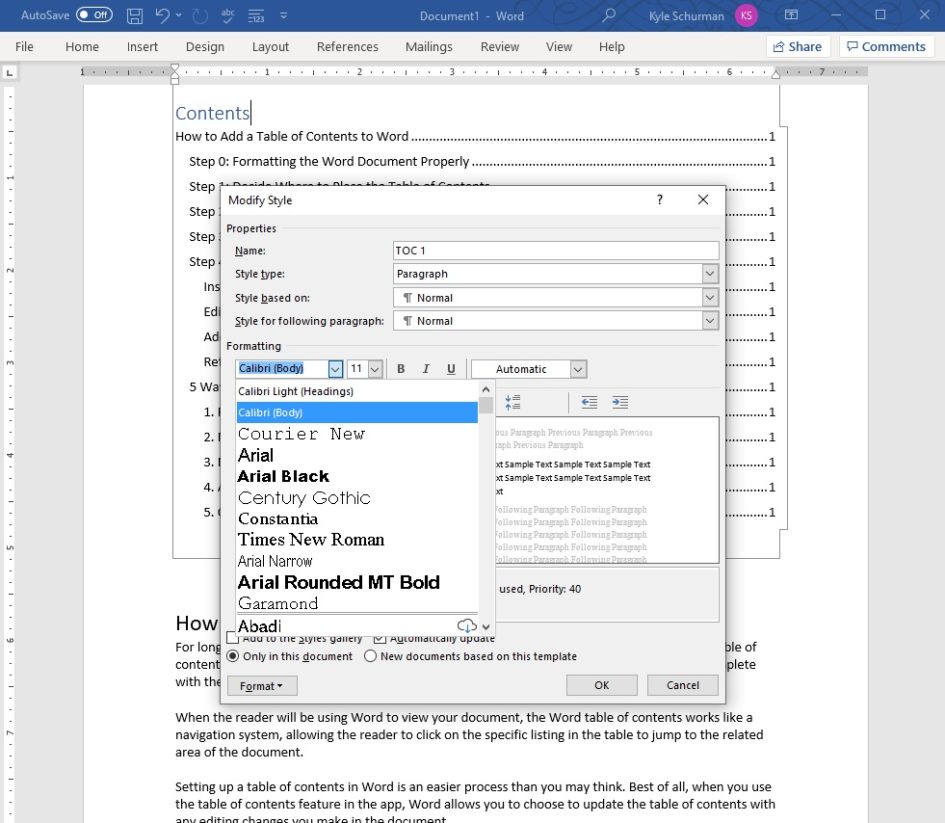Enable the Add to Styles gallery checkbox
The height and width of the screenshot is (823, 945).
(x=233, y=638)
